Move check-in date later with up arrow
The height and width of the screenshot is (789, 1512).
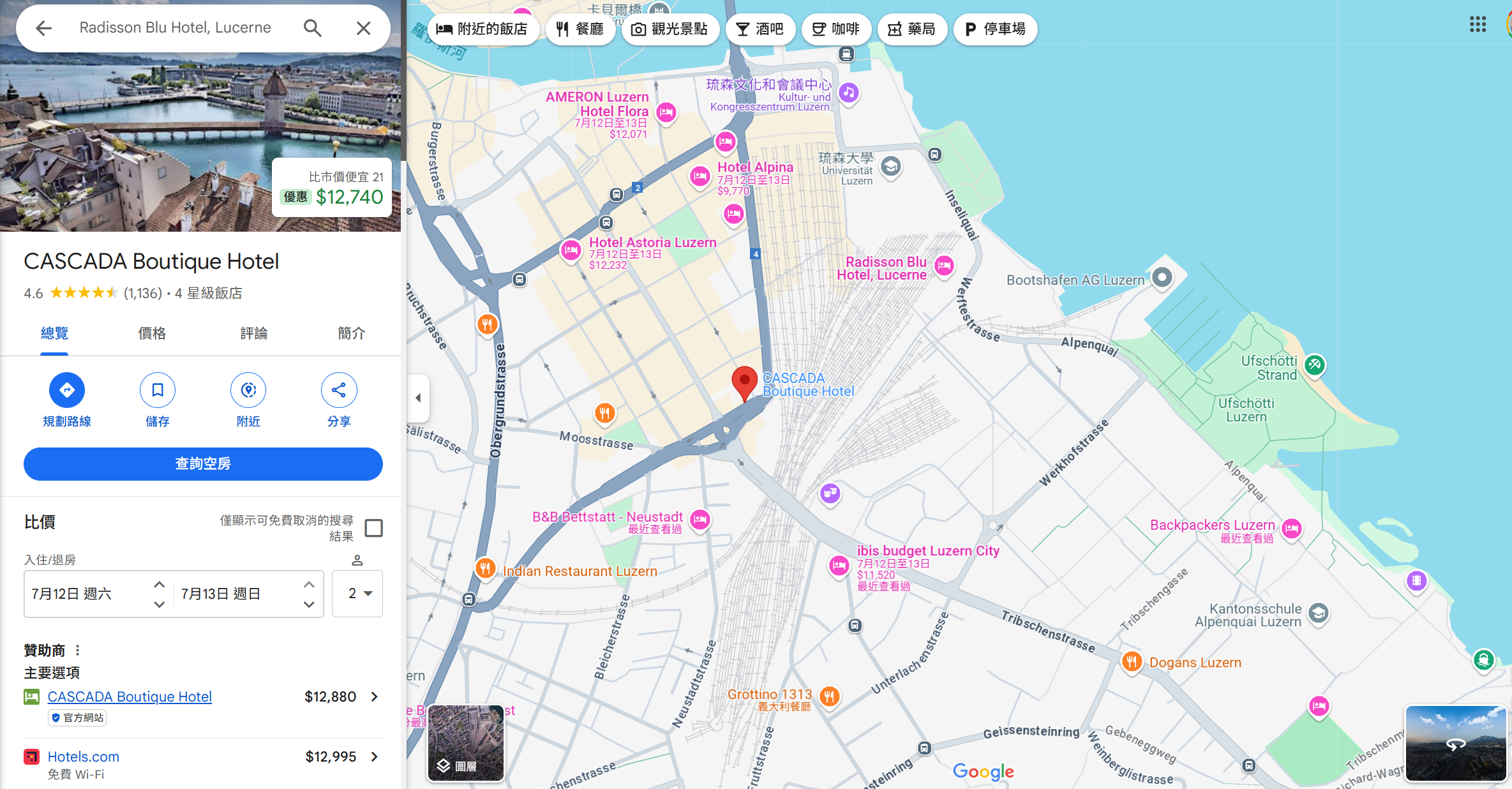(x=160, y=584)
